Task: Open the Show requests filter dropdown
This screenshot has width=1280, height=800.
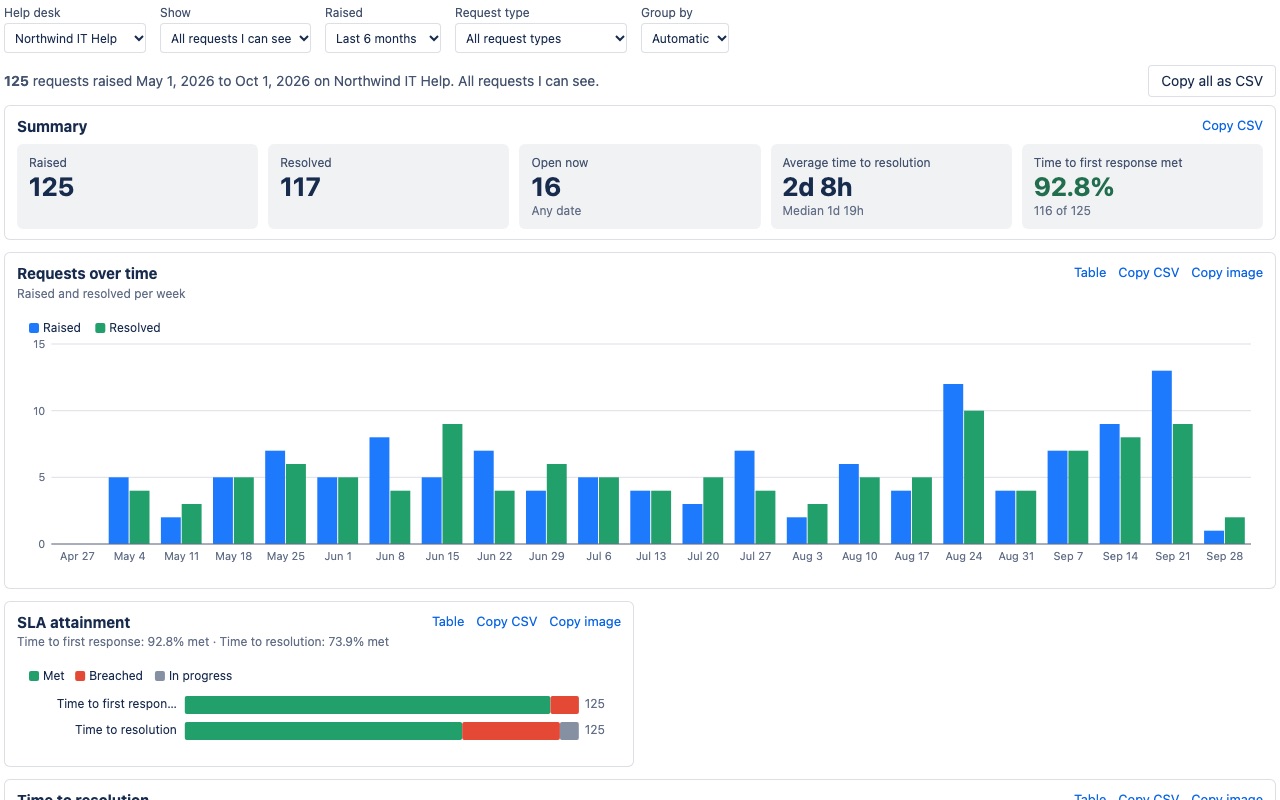Action: pyautogui.click(x=235, y=39)
